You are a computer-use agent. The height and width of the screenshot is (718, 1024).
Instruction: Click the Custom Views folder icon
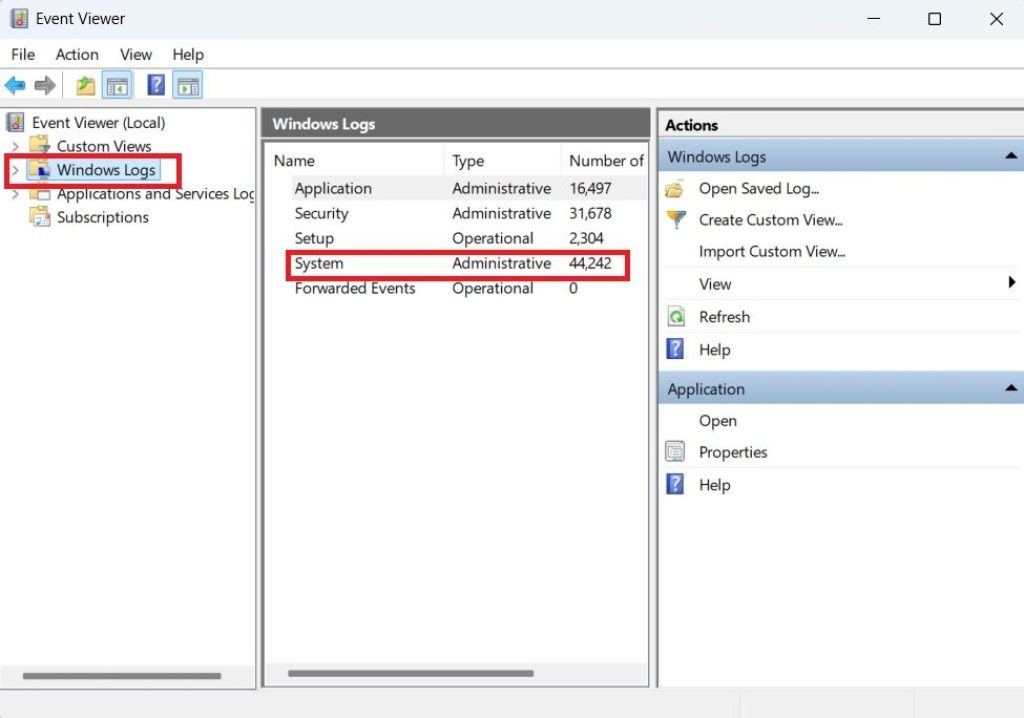point(40,145)
